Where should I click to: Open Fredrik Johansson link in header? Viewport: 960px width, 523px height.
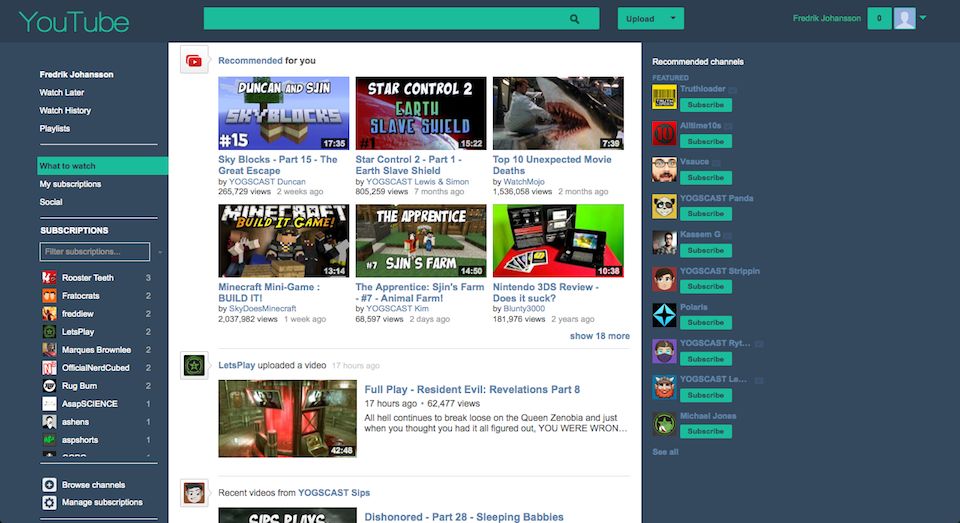pyautogui.click(x=827, y=18)
